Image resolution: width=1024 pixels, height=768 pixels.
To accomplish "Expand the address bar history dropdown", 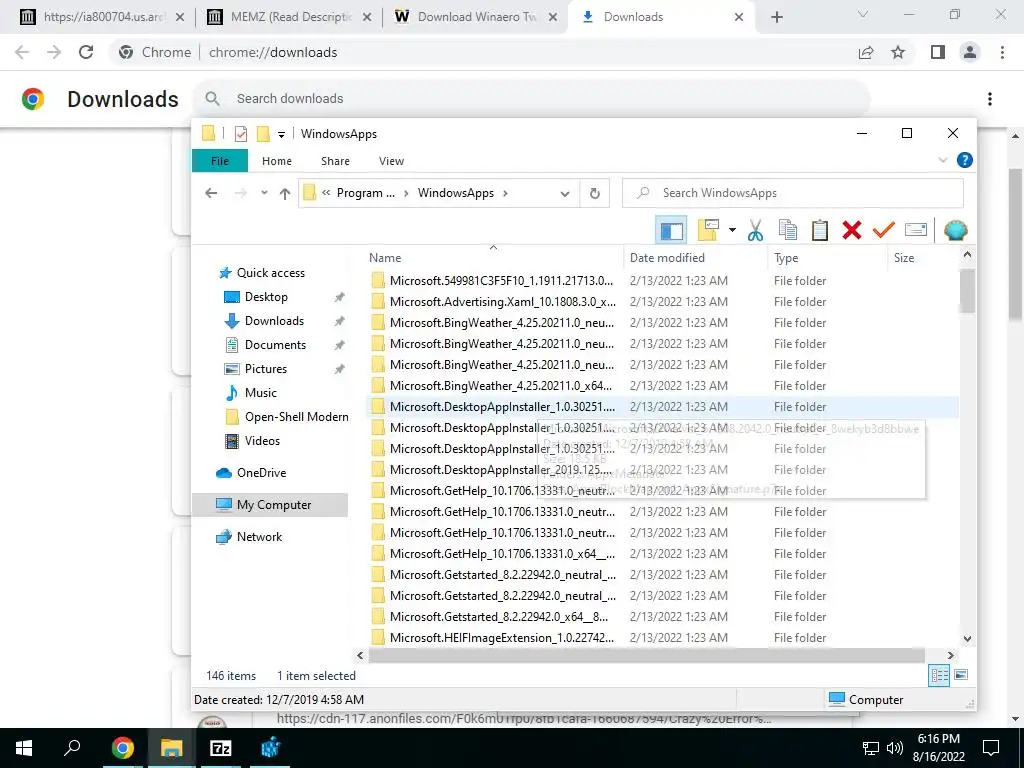I will coord(565,193).
